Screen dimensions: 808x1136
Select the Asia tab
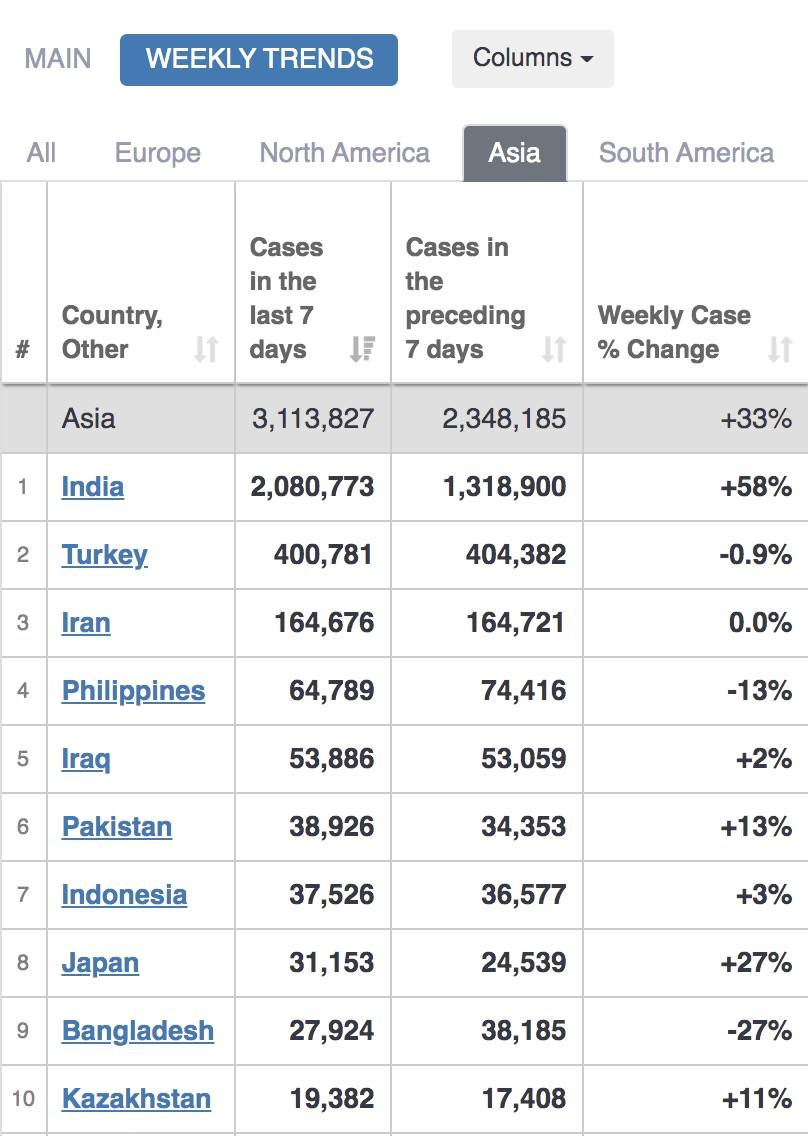click(x=514, y=153)
